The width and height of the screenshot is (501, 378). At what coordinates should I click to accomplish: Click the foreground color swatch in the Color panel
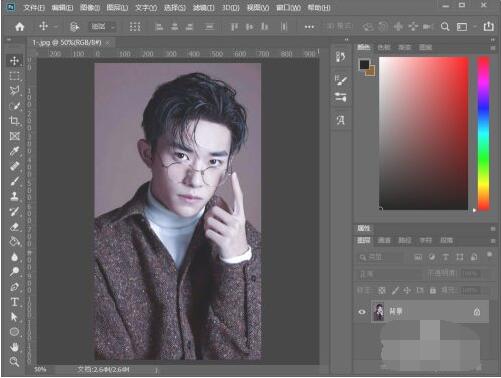[x=364, y=64]
